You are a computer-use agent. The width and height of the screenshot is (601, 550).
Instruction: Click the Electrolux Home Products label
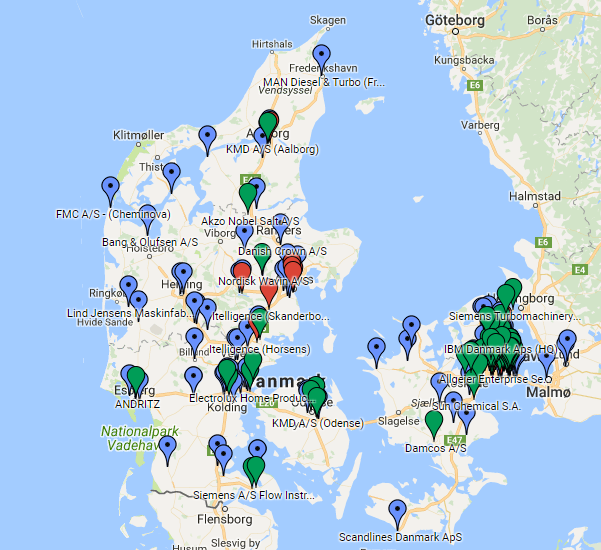[x=252, y=398]
